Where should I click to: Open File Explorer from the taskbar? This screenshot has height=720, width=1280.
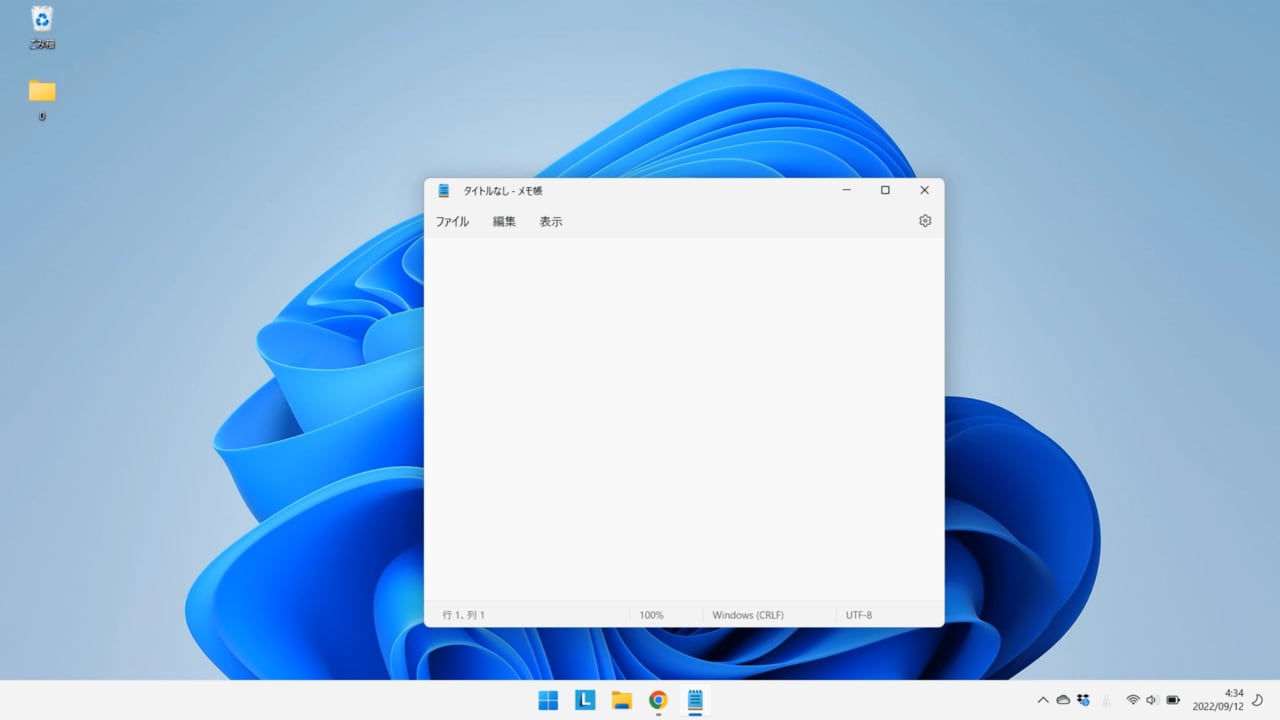(622, 700)
